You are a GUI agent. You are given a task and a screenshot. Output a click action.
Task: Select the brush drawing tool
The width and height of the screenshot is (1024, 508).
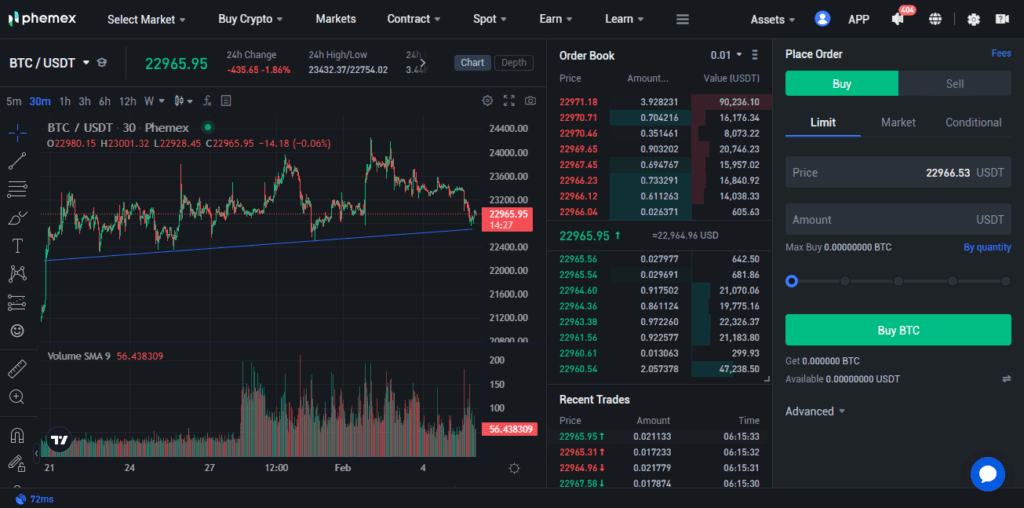[x=18, y=217]
